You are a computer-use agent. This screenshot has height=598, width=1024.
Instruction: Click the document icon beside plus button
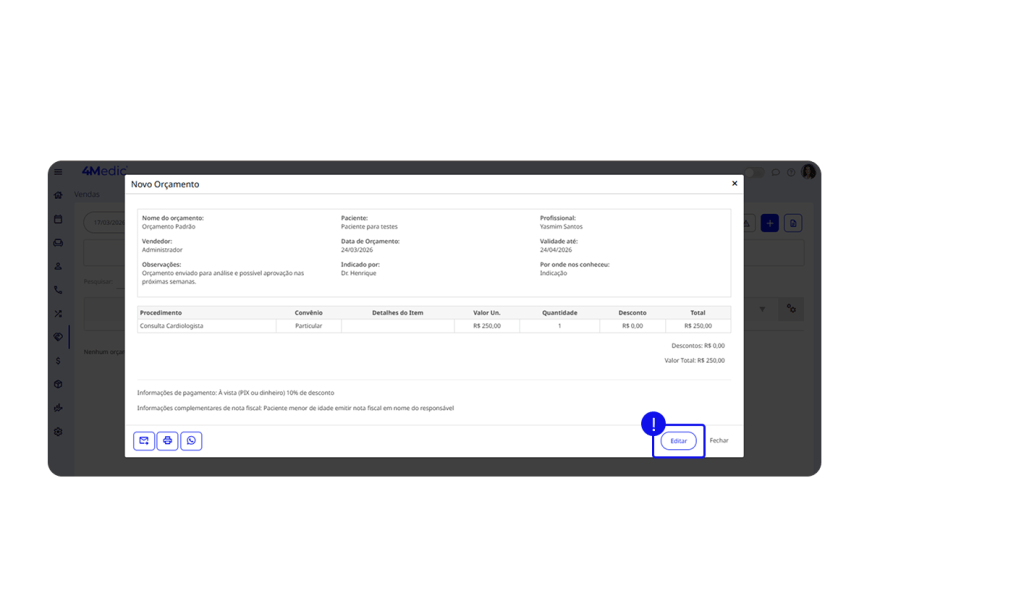click(793, 223)
